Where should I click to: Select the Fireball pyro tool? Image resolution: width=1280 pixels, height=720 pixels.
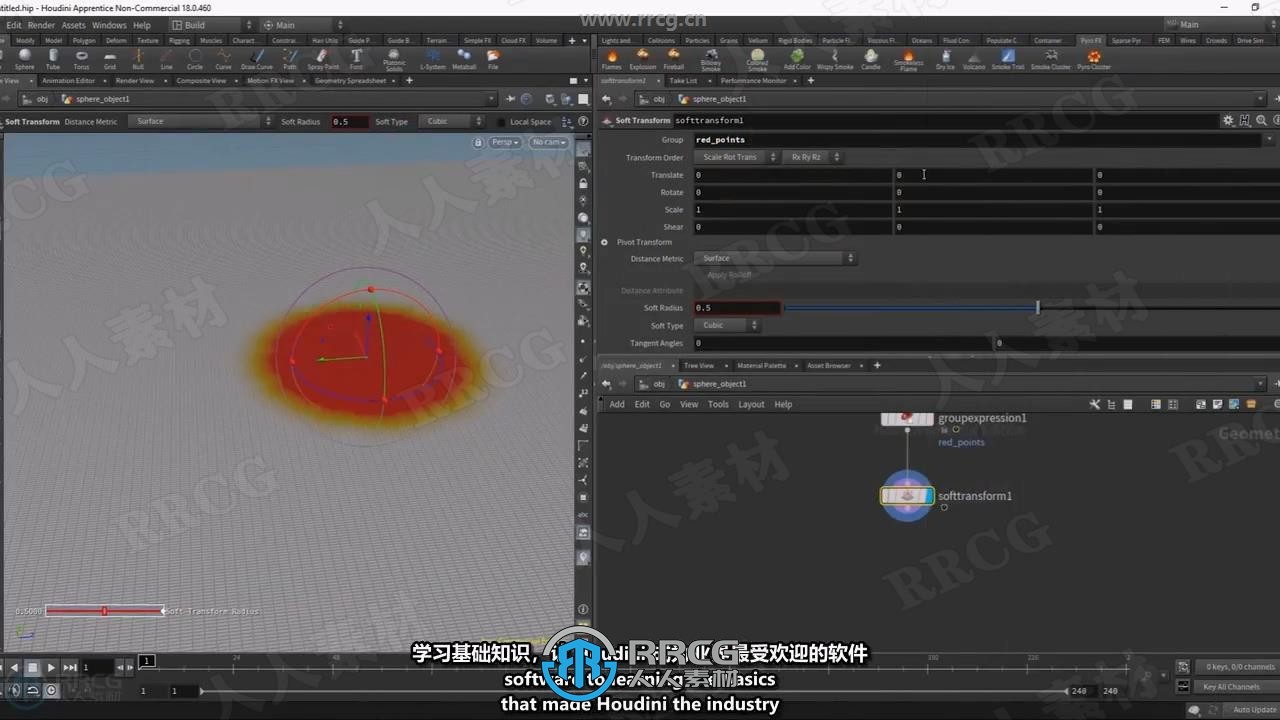(674, 59)
